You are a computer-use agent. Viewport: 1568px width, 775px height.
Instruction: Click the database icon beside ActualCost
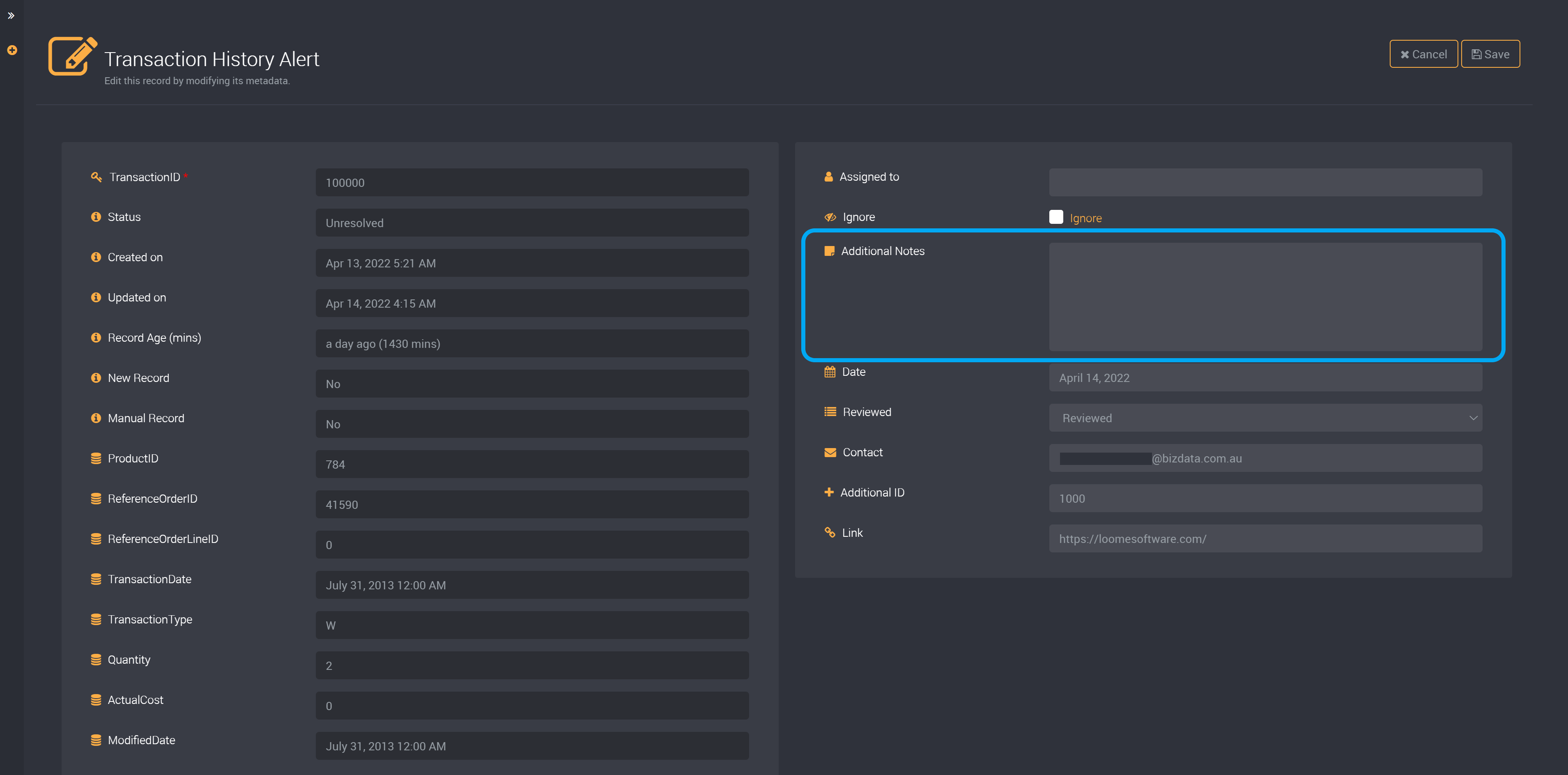tap(96, 699)
